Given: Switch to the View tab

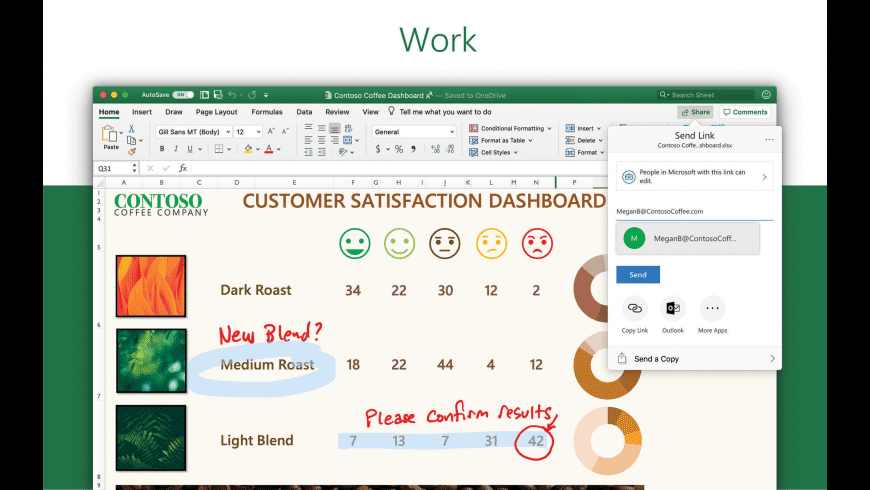Looking at the screenshot, I should coord(371,112).
